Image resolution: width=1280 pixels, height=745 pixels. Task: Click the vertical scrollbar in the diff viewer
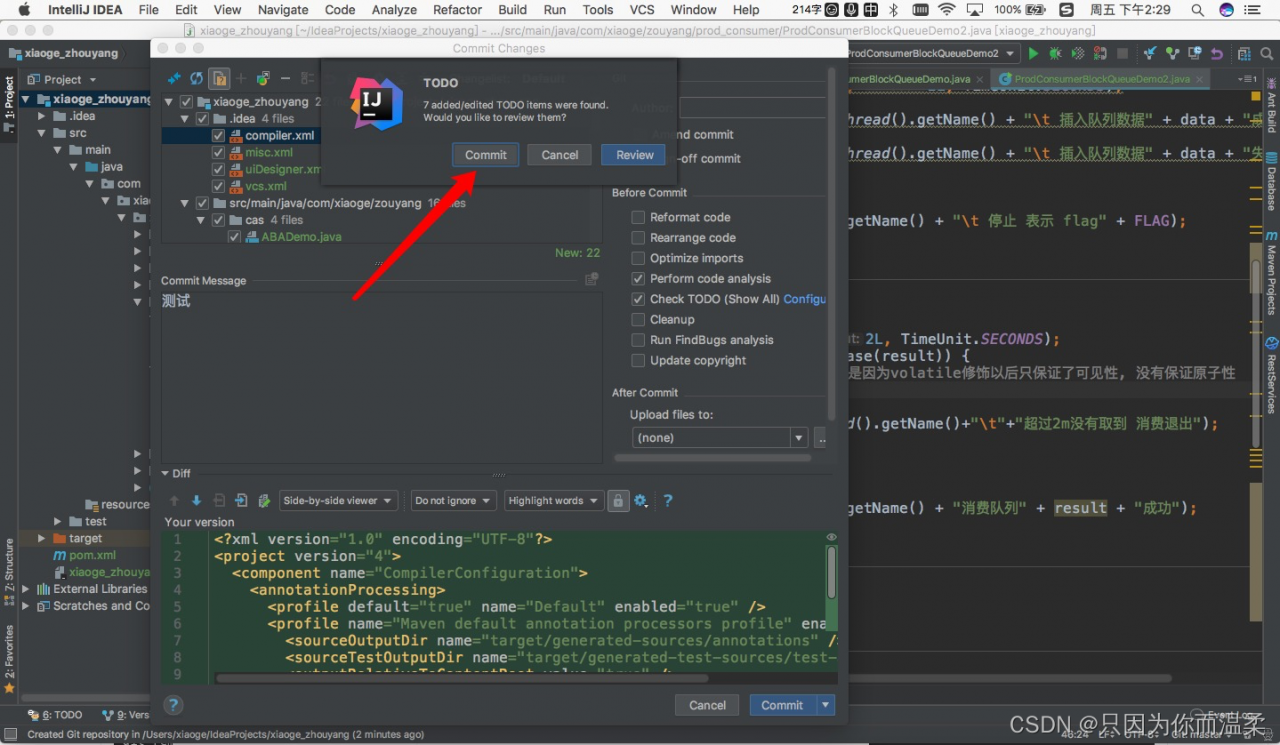pyautogui.click(x=831, y=572)
